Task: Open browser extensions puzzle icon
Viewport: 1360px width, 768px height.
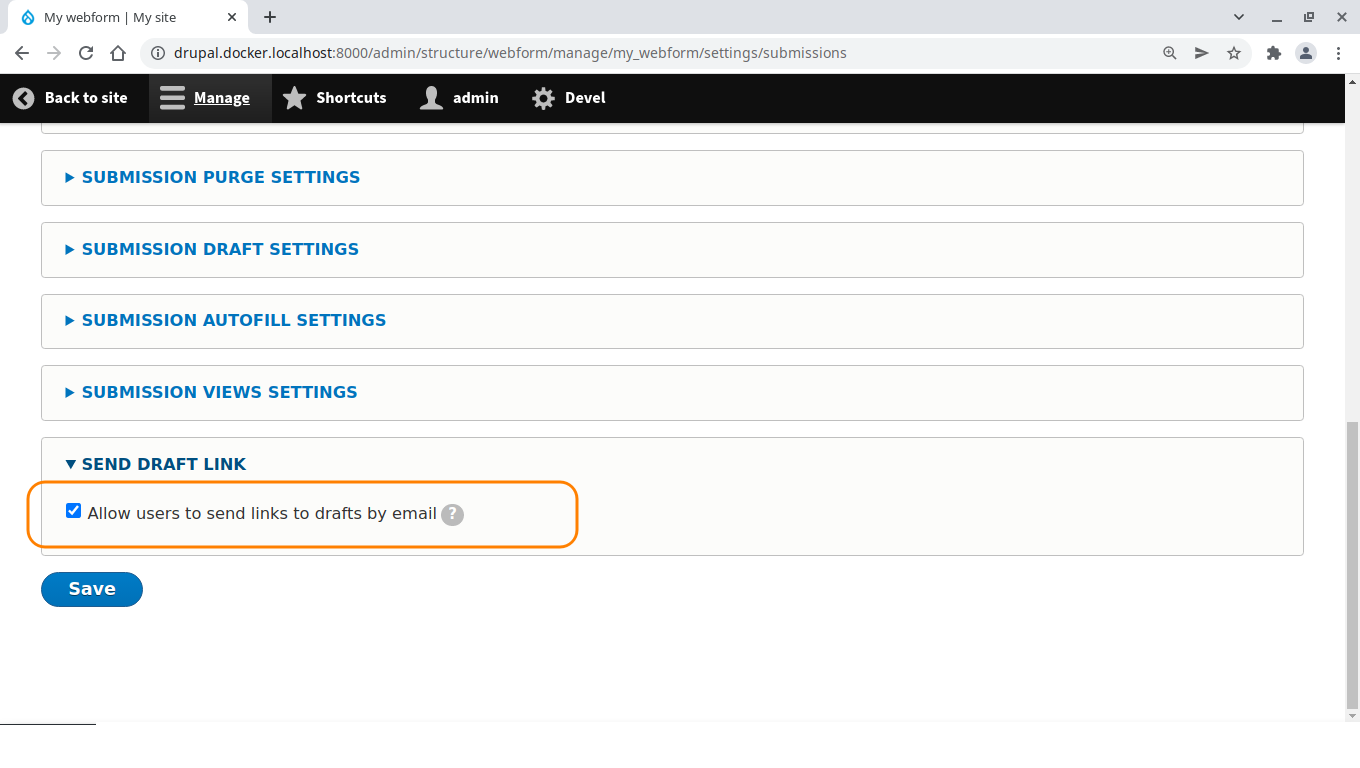Action: coord(1273,52)
